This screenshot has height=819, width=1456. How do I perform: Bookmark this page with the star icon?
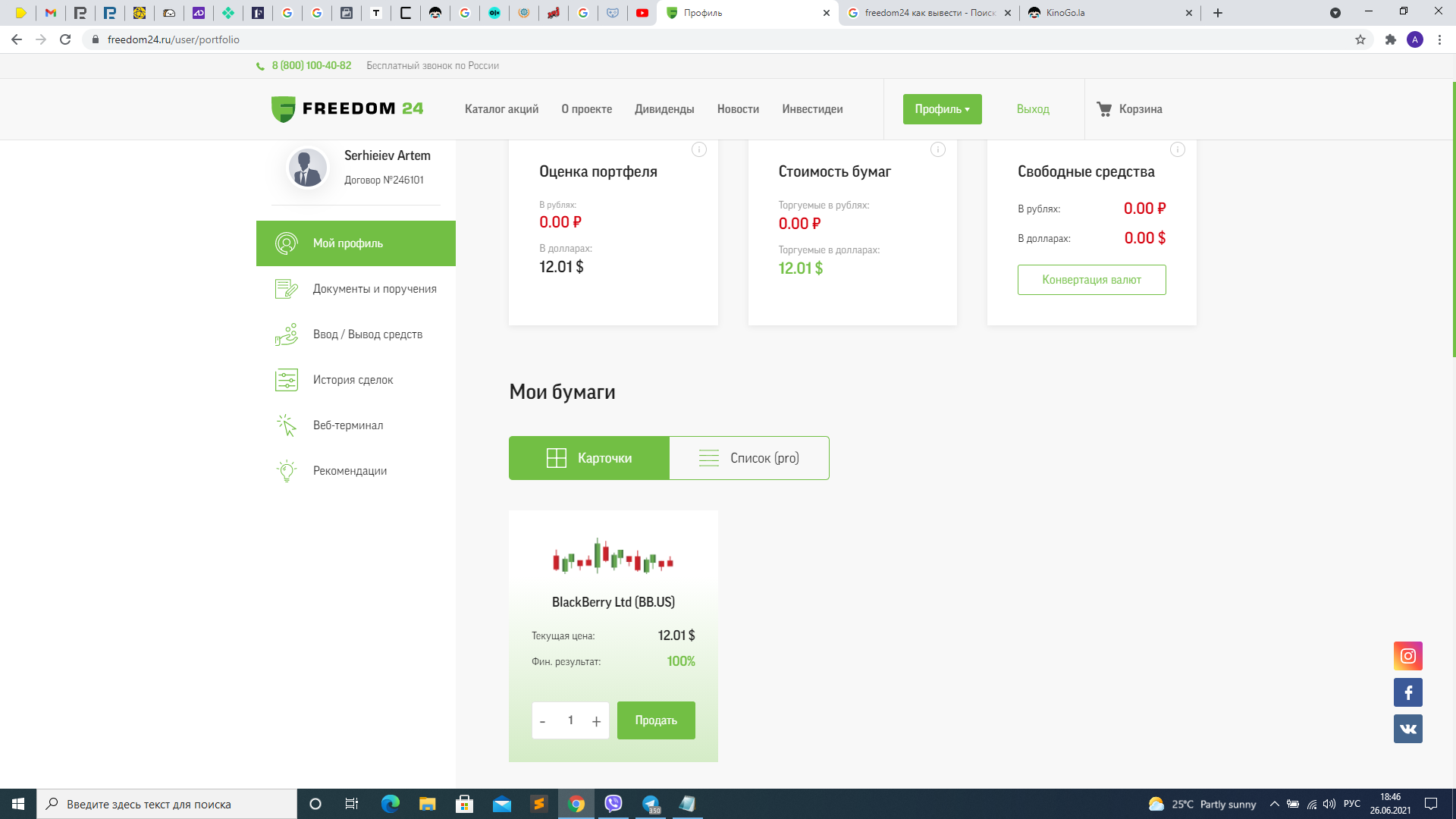1360,39
